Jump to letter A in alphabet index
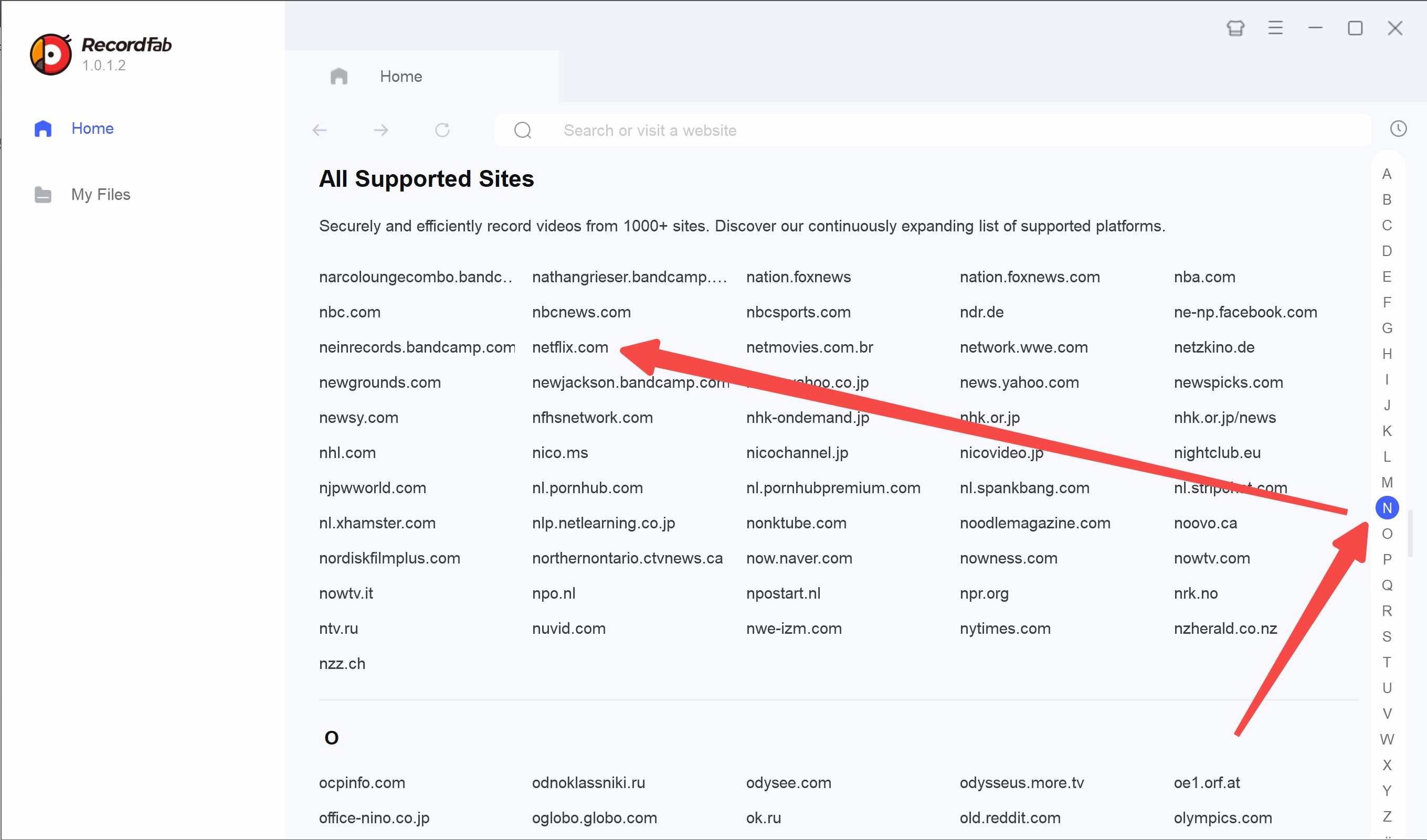Viewport: 1427px width, 840px height. 1387,174
